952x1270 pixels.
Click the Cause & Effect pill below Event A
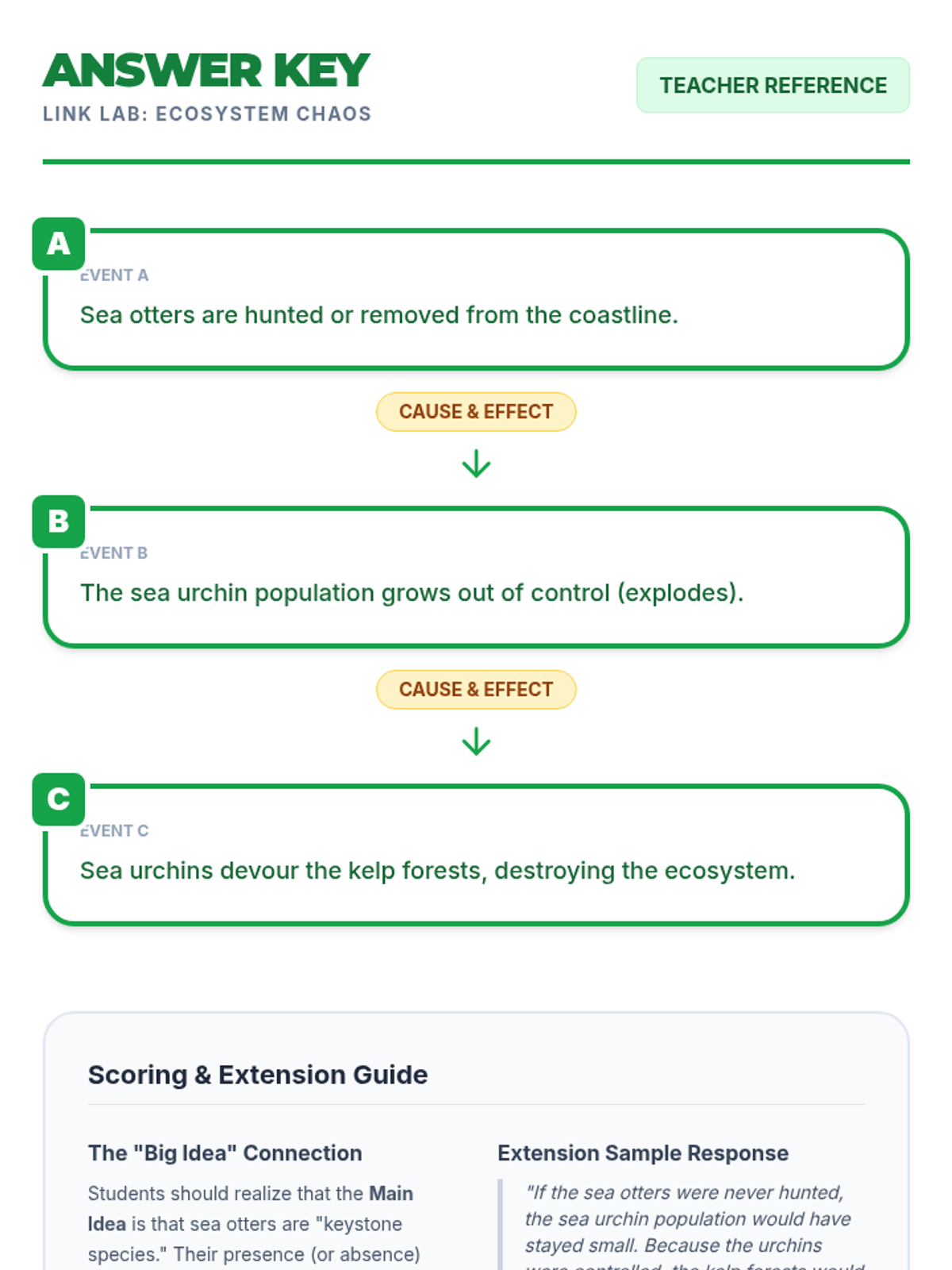pyautogui.click(x=476, y=412)
